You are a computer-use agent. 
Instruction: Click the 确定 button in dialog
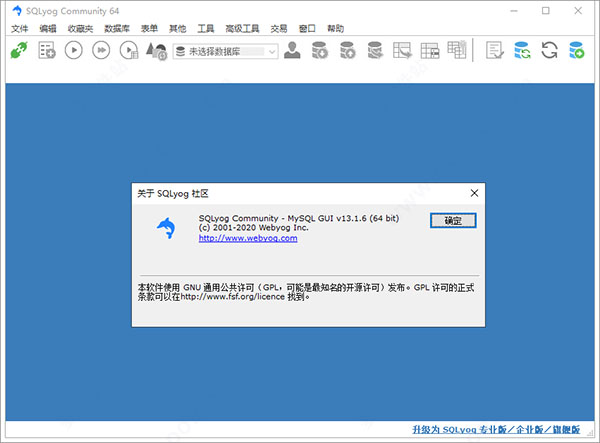pos(453,220)
